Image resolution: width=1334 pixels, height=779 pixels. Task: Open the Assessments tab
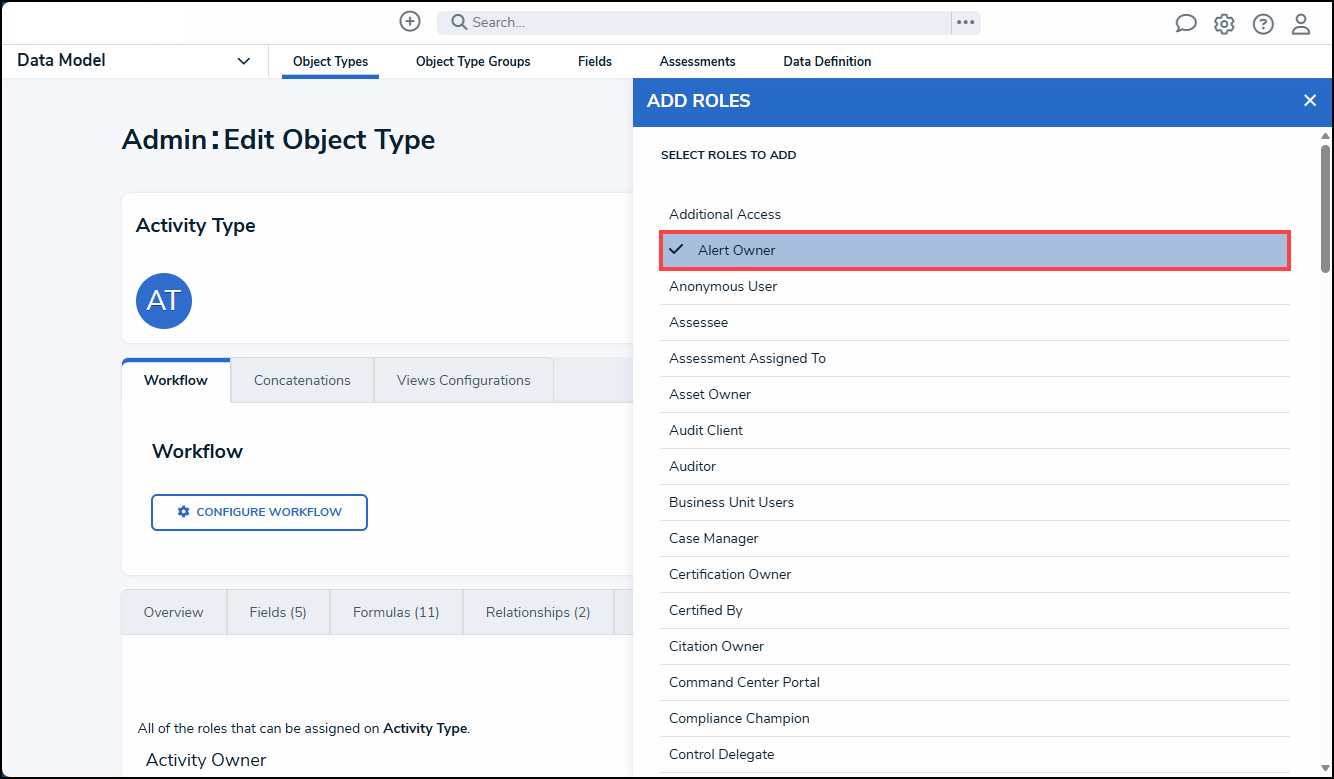click(697, 62)
